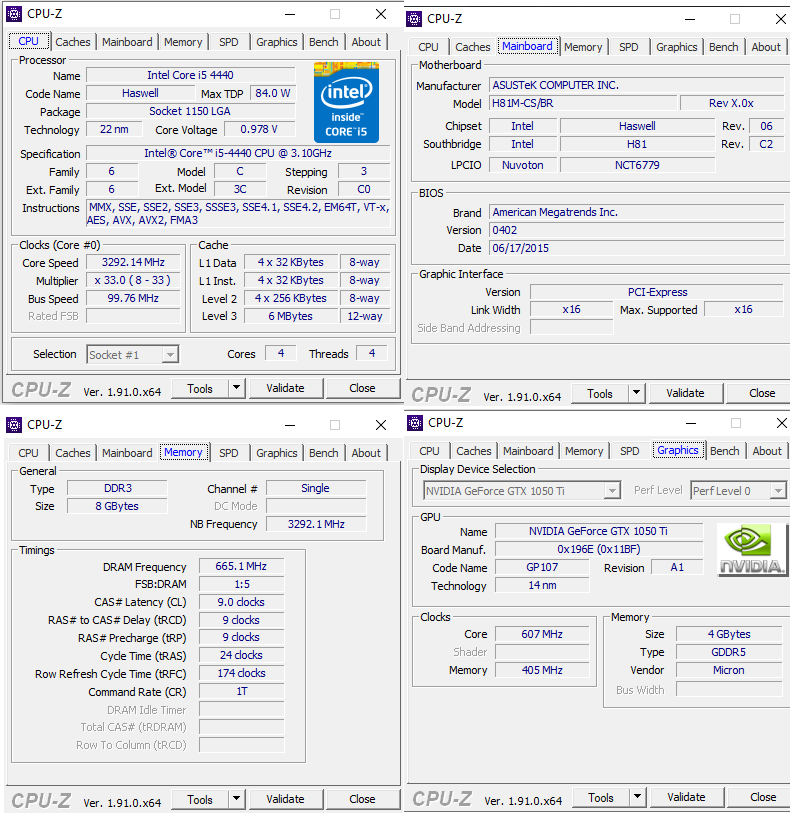Viewport: 790px width, 820px height.
Task: Click Validate button in Graphics window
Action: coord(686,797)
